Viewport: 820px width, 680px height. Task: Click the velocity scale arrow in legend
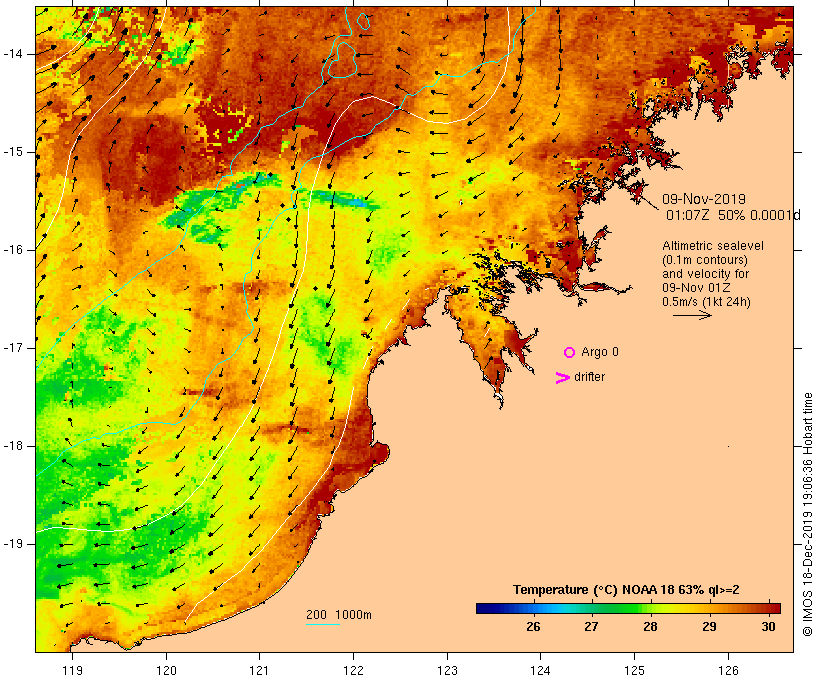692,315
